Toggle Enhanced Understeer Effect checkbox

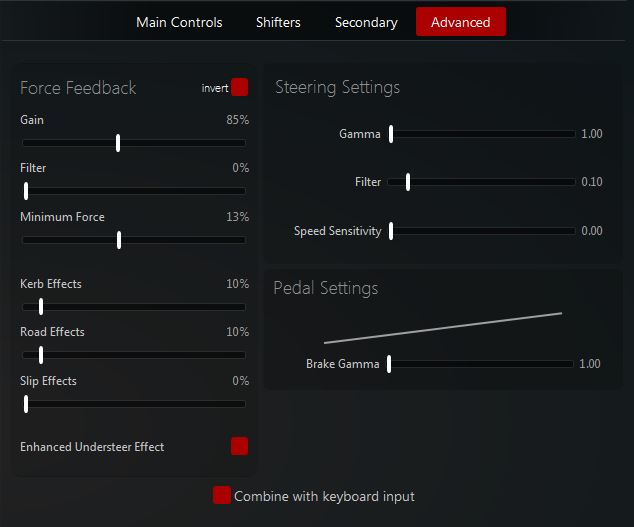(x=239, y=446)
